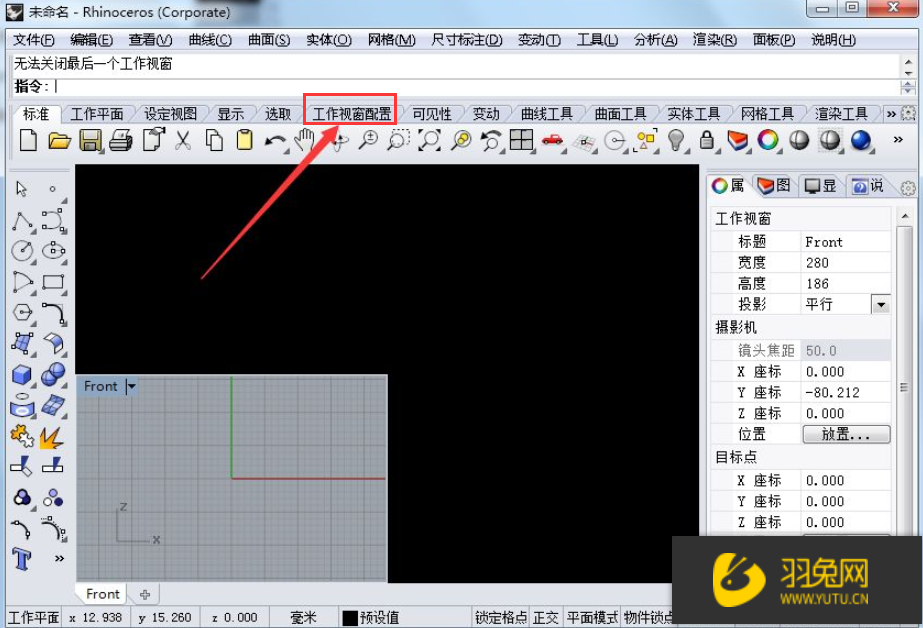The width and height of the screenshot is (923, 628).
Task: Select the blue Box solid tool
Action: point(22,374)
